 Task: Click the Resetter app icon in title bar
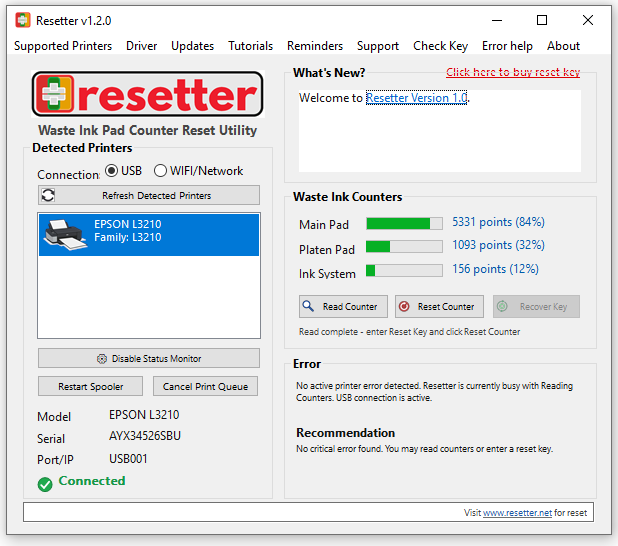click(22, 20)
